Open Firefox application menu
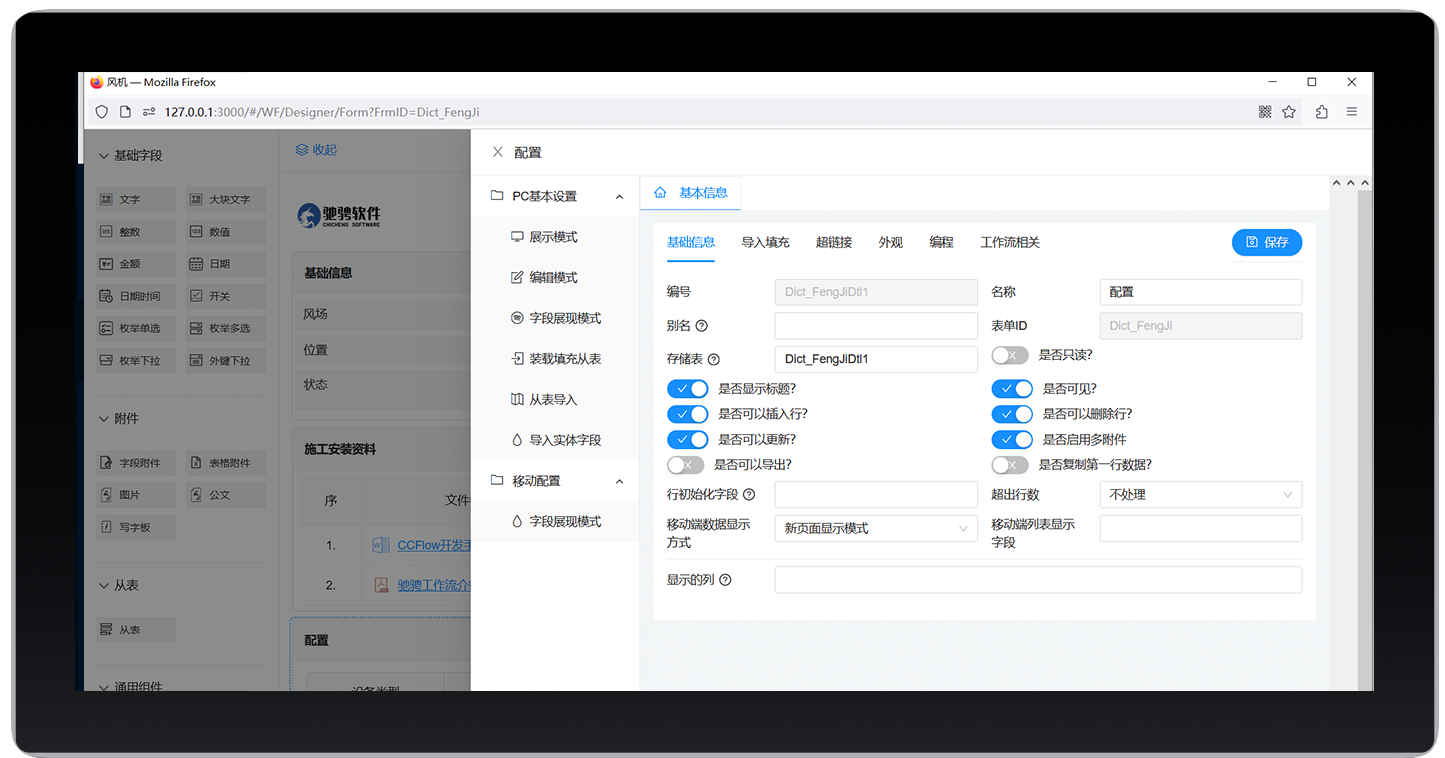1445x758 pixels. tap(1352, 112)
